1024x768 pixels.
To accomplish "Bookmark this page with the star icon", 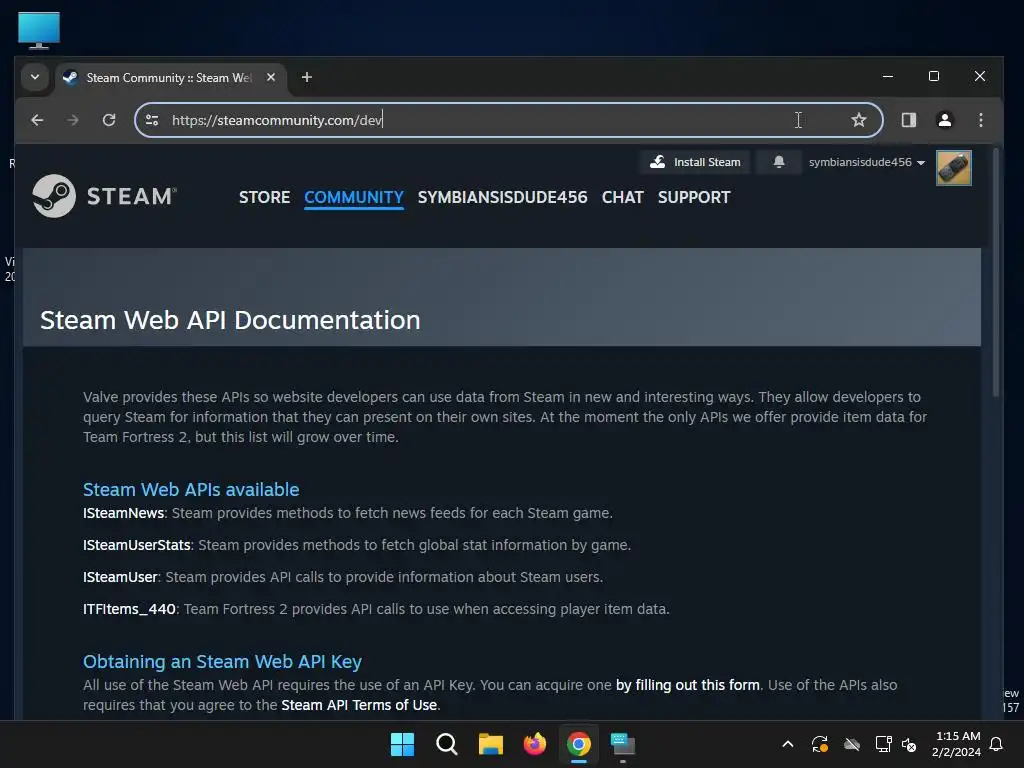I will pos(859,120).
